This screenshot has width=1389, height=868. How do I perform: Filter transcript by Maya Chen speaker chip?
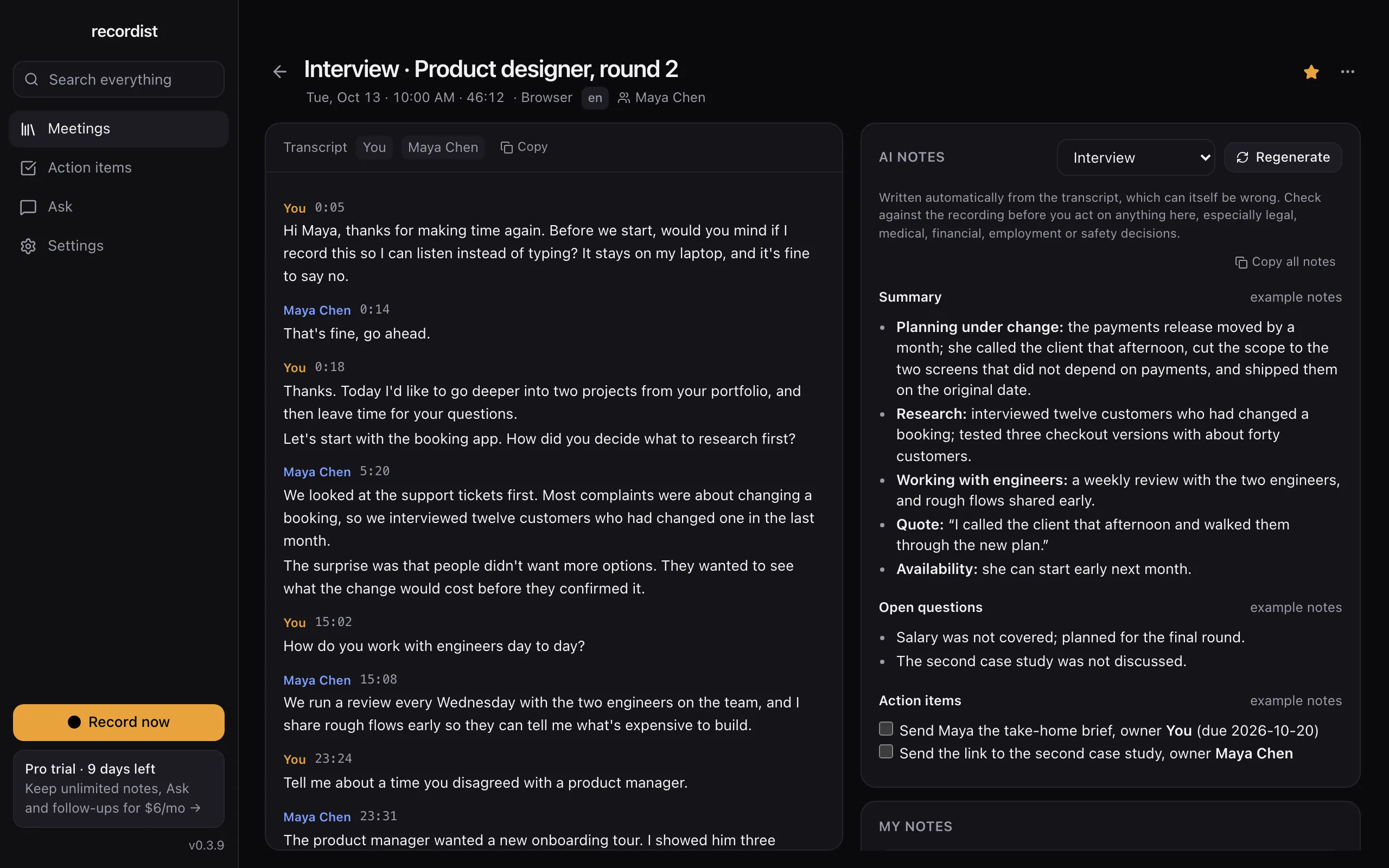tap(443, 148)
